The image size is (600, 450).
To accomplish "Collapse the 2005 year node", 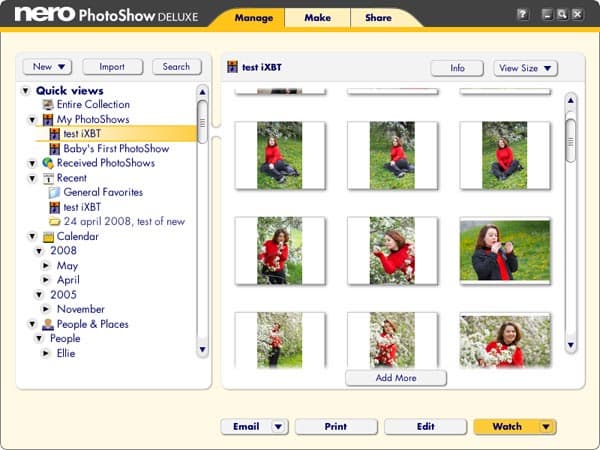I will pos(39,295).
